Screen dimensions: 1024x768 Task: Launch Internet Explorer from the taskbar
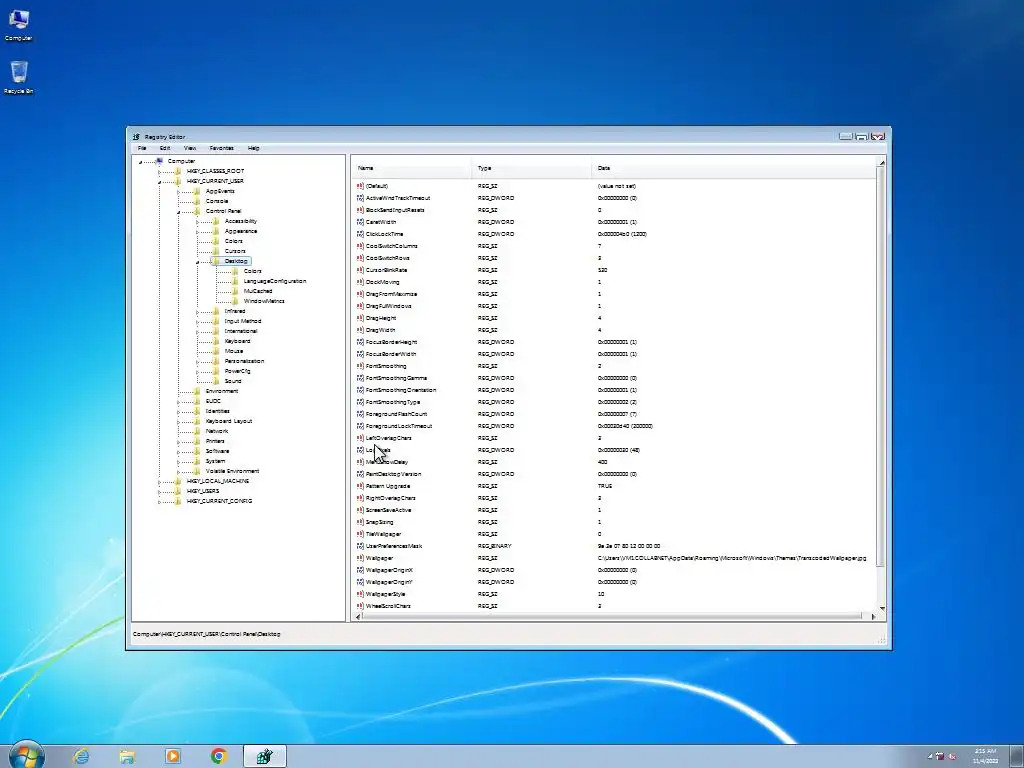pos(81,756)
